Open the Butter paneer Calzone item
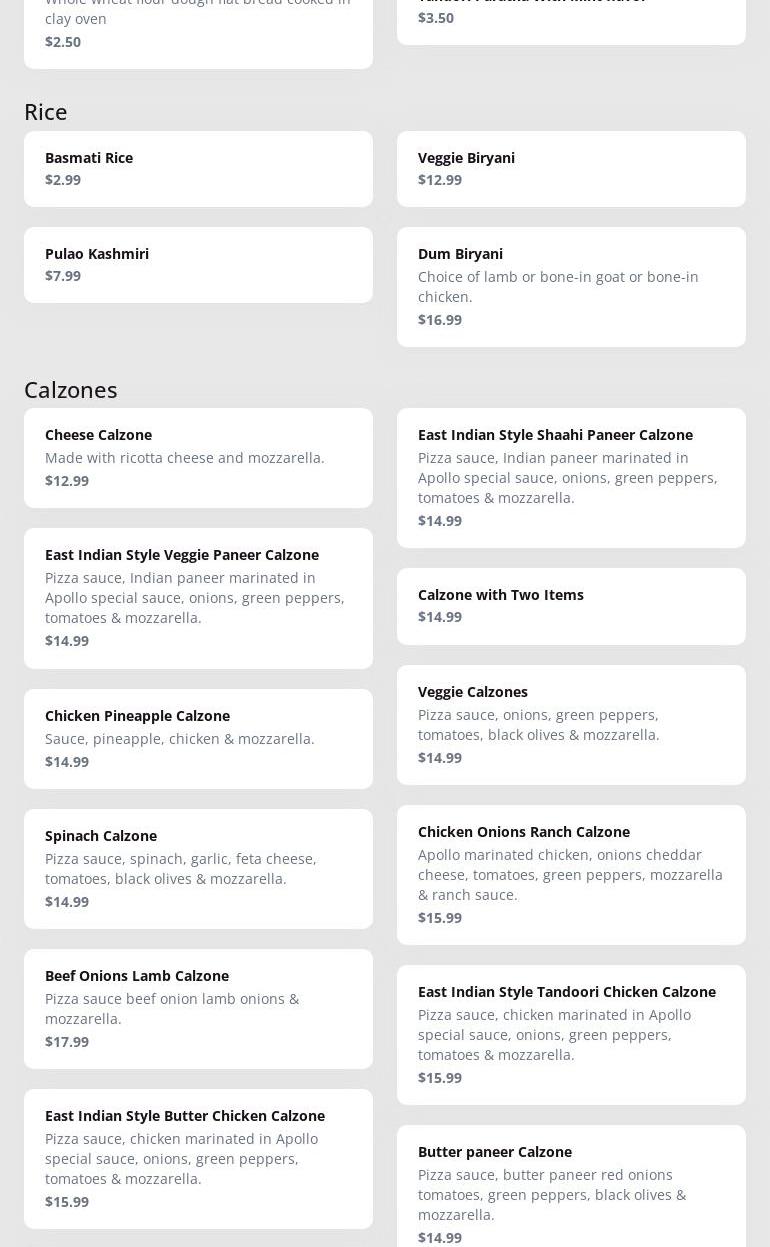This screenshot has height=1247, width=770. click(571, 1186)
